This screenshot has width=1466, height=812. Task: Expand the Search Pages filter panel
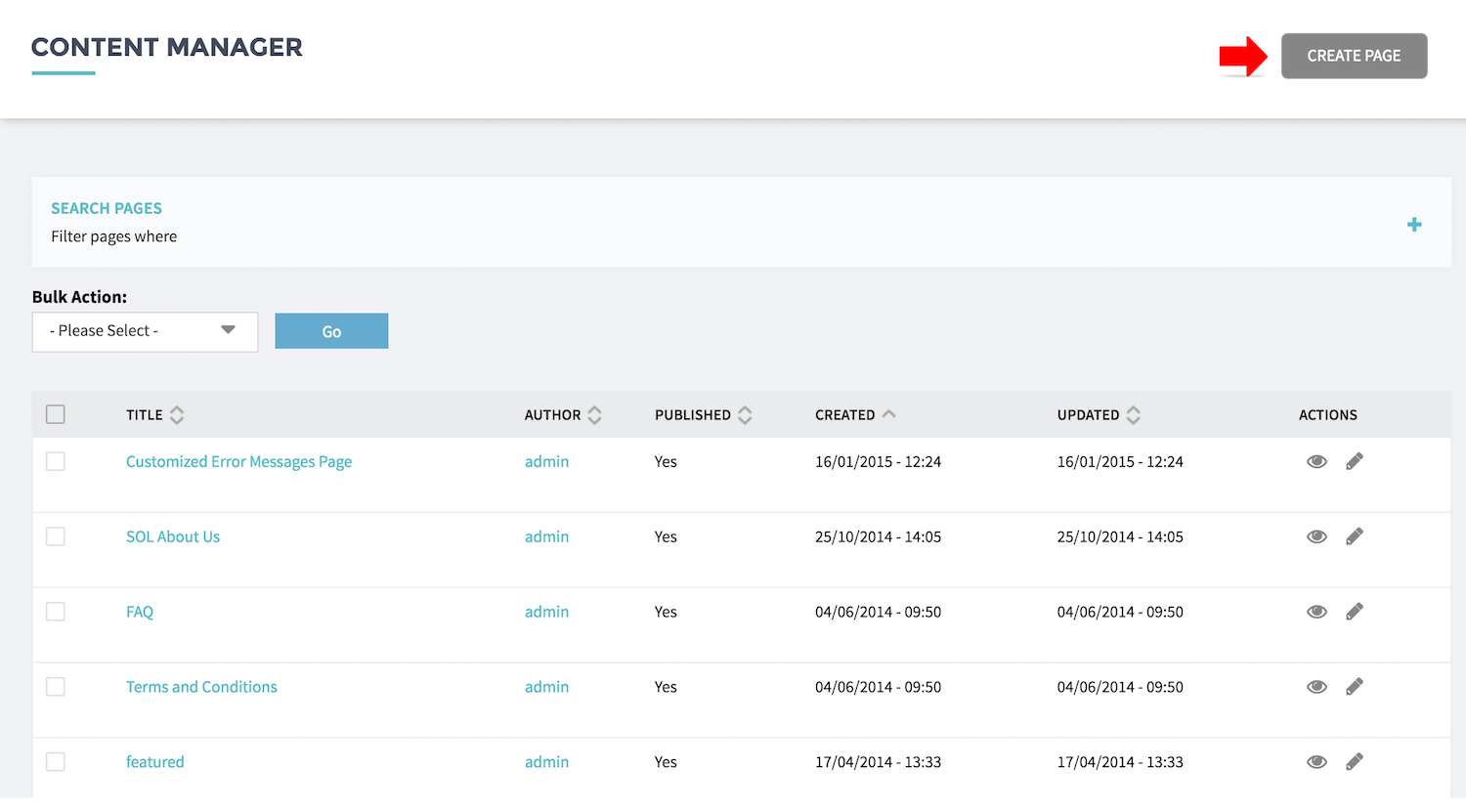1413,225
